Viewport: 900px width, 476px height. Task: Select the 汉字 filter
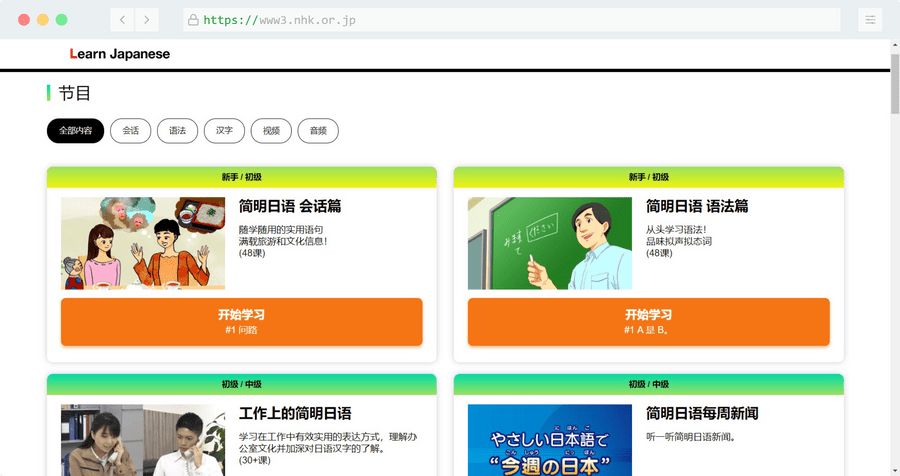[224, 131]
